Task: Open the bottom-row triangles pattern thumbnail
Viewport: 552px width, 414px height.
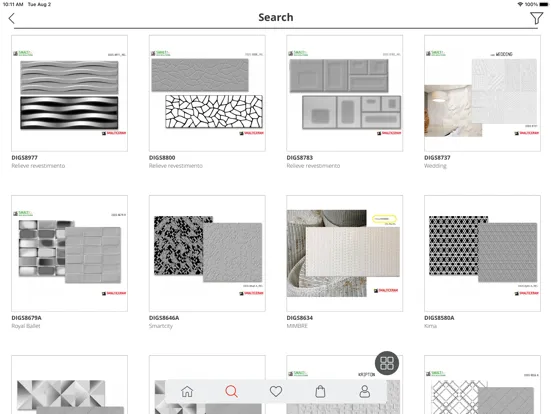Action: tap(69, 385)
